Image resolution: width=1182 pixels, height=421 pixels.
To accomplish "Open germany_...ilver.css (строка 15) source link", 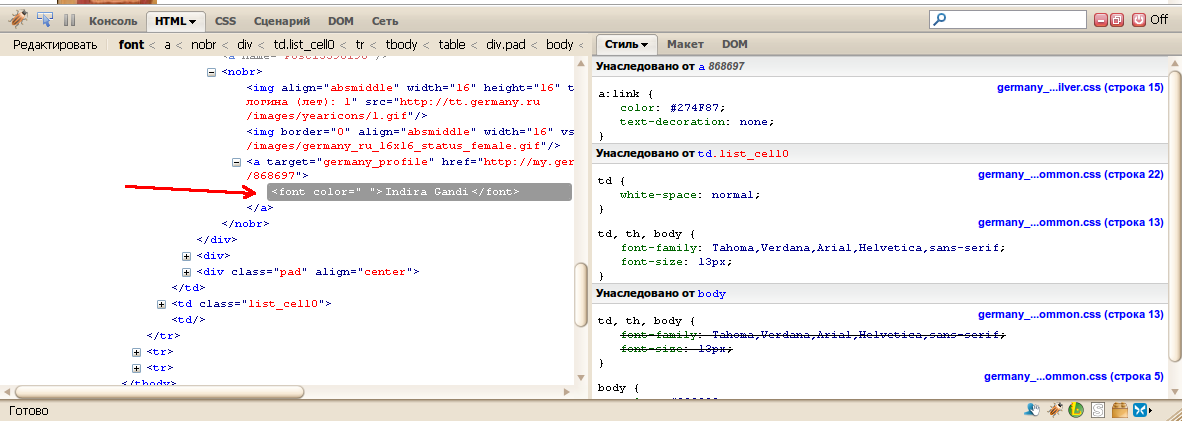I will 1080,88.
